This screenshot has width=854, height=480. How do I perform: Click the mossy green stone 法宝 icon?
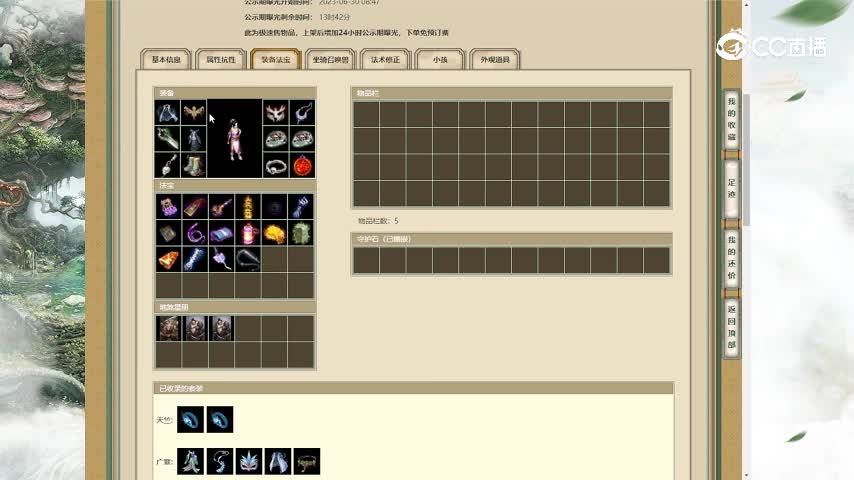301,233
